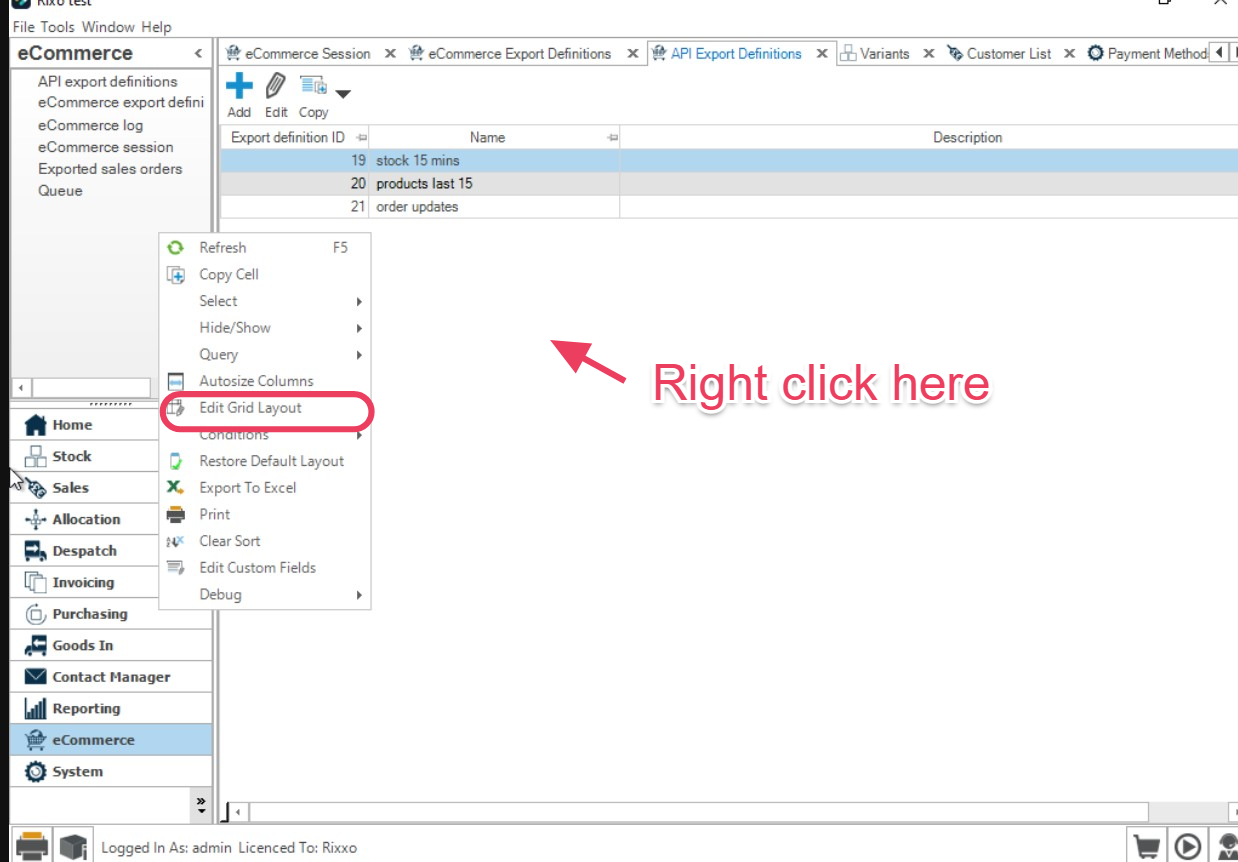Click the Add plus icon
Image resolution: width=1238 pixels, height=862 pixels.
(x=239, y=86)
